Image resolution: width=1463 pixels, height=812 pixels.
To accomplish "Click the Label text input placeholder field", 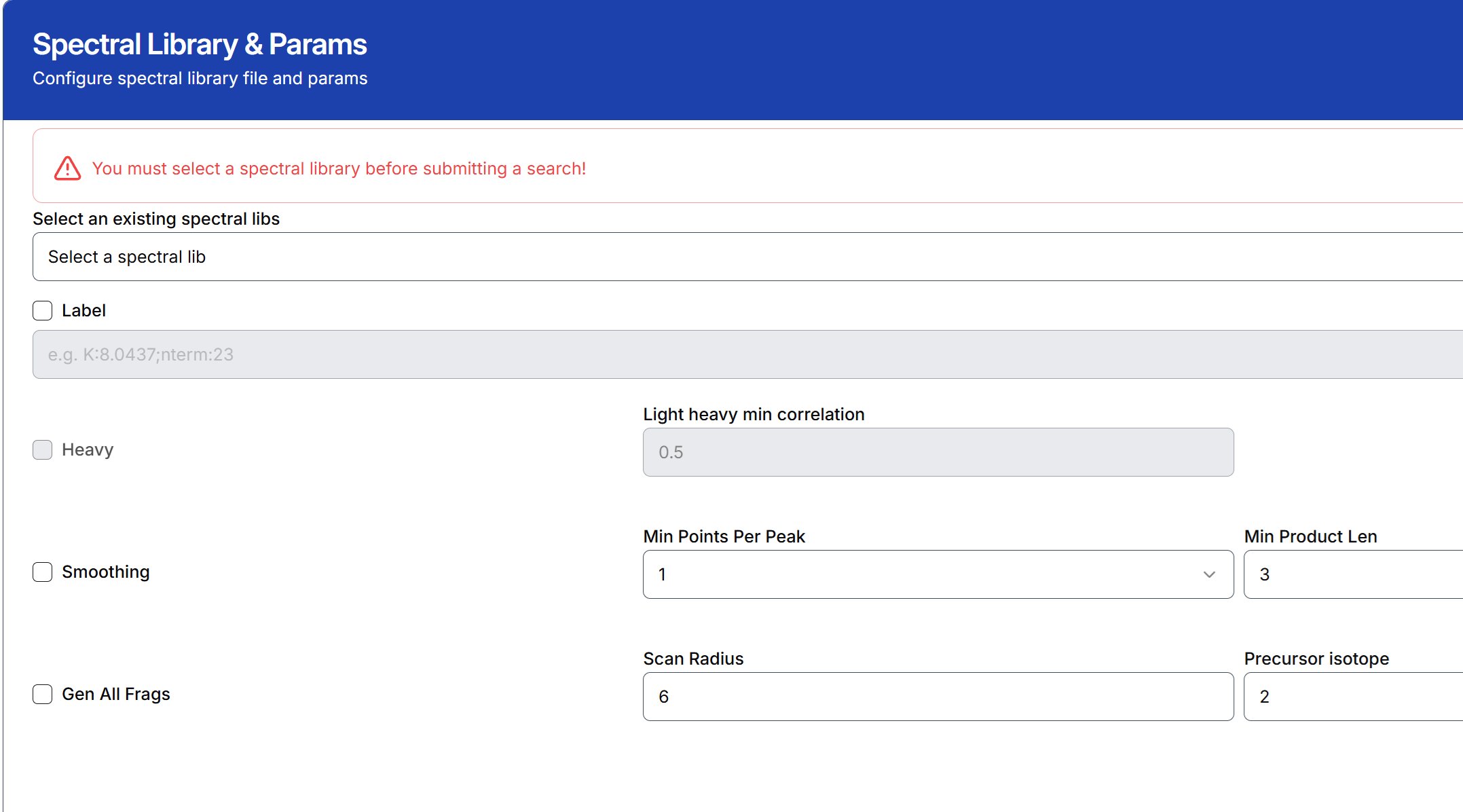I will (747, 354).
